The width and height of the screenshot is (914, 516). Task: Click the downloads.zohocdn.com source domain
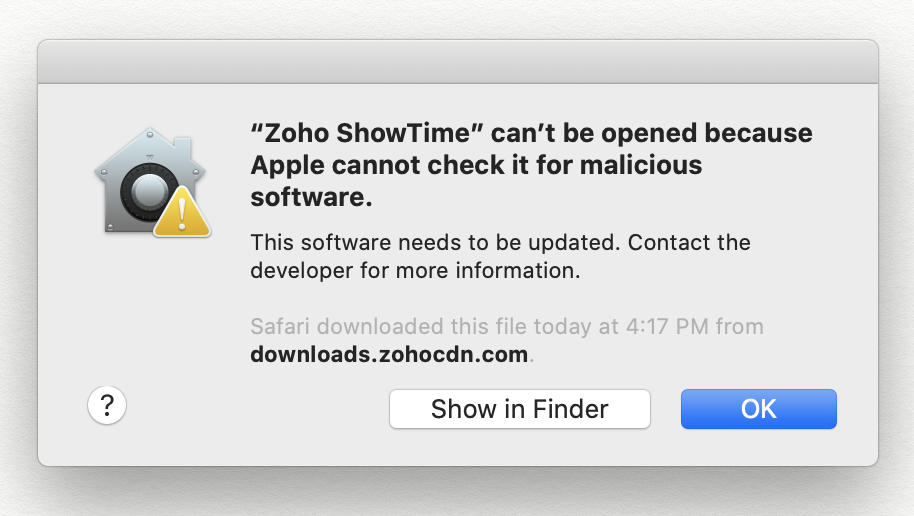pos(389,353)
